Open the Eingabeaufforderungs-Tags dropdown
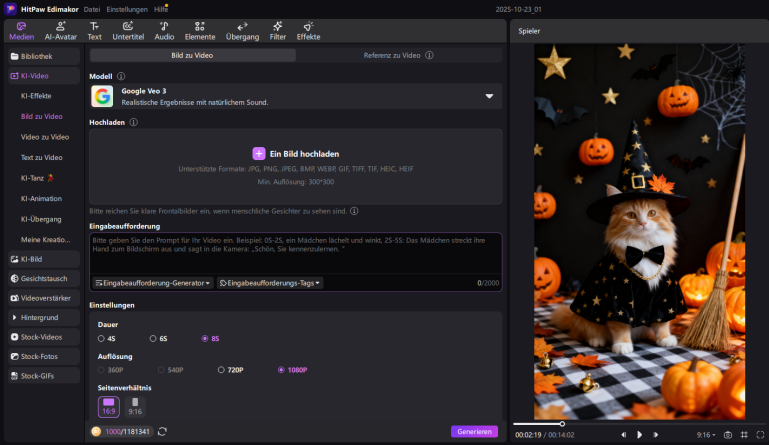Screen dimensions: 769x445 click(270, 283)
